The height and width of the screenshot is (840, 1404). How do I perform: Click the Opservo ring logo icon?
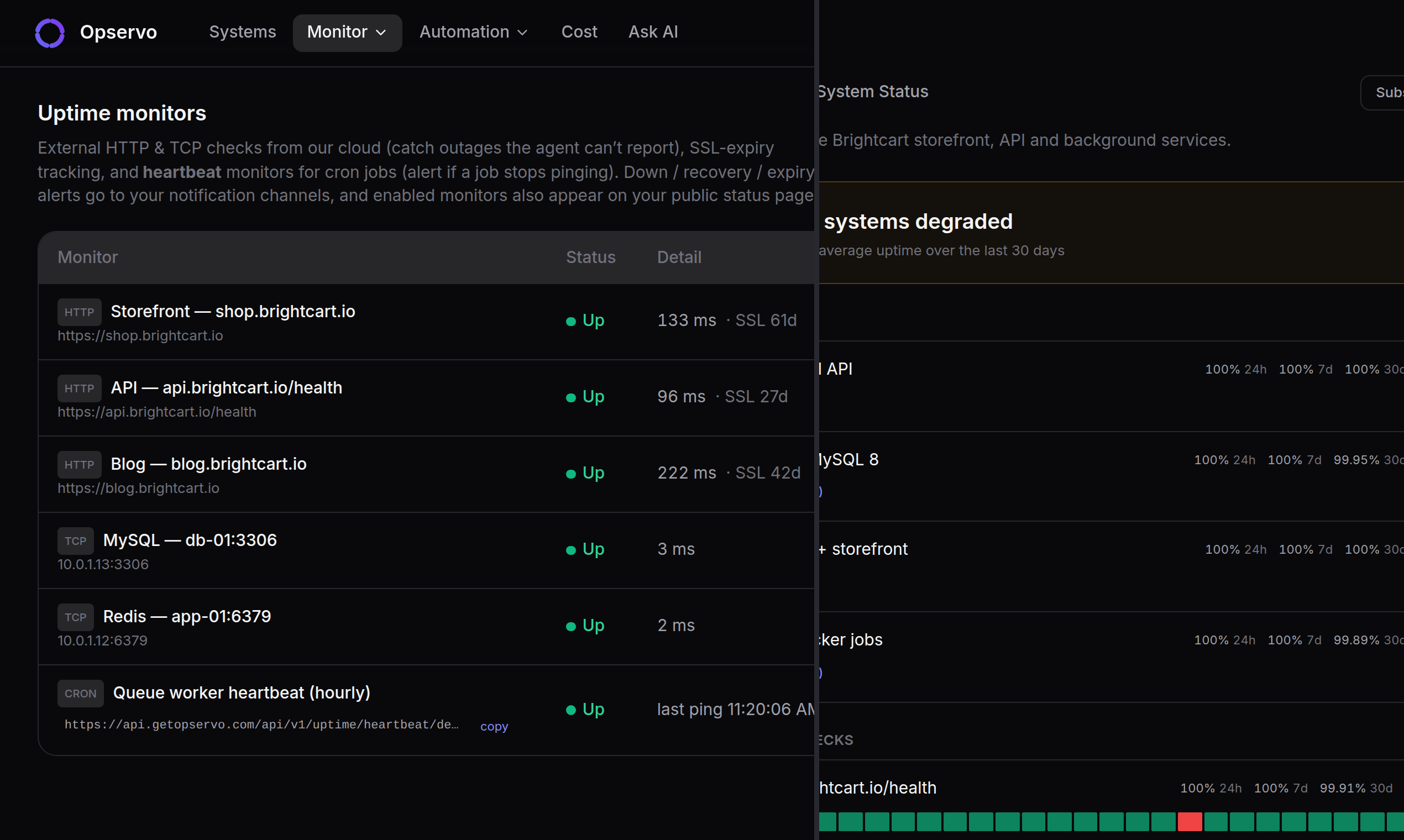(50, 33)
